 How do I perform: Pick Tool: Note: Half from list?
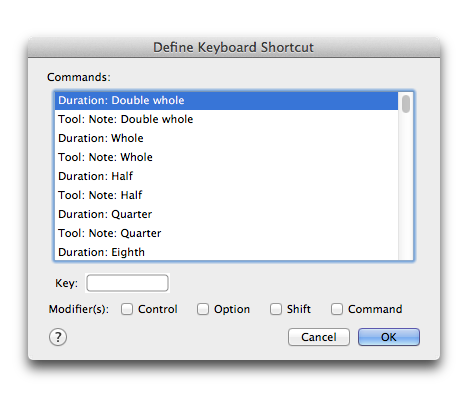pos(226,195)
